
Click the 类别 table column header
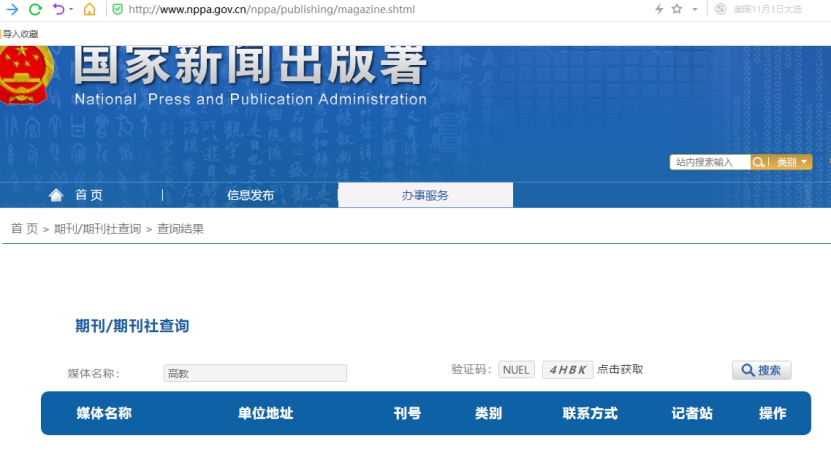click(x=488, y=413)
